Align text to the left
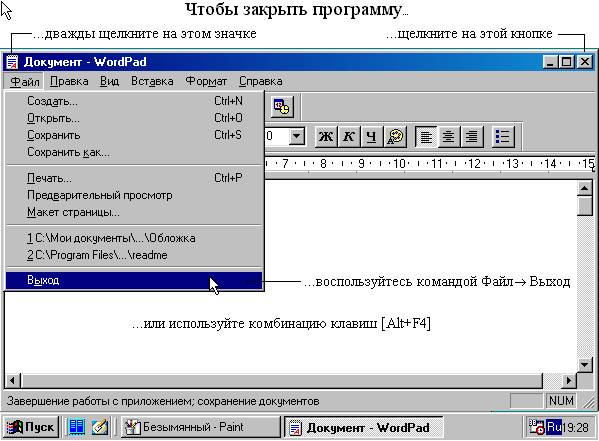 point(426,136)
